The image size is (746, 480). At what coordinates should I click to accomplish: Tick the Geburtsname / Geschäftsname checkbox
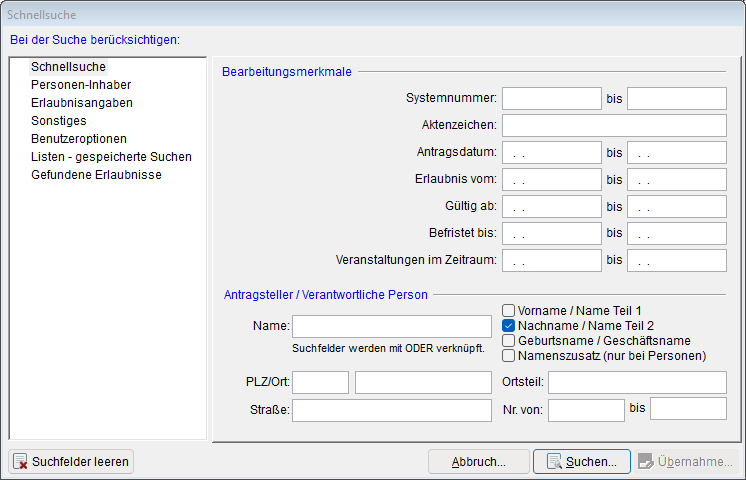point(508,341)
